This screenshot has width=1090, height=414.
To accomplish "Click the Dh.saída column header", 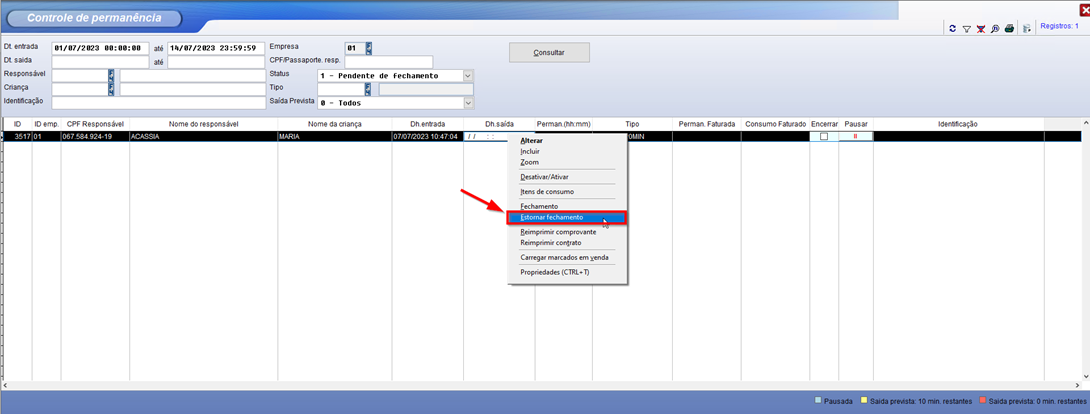I will point(499,124).
